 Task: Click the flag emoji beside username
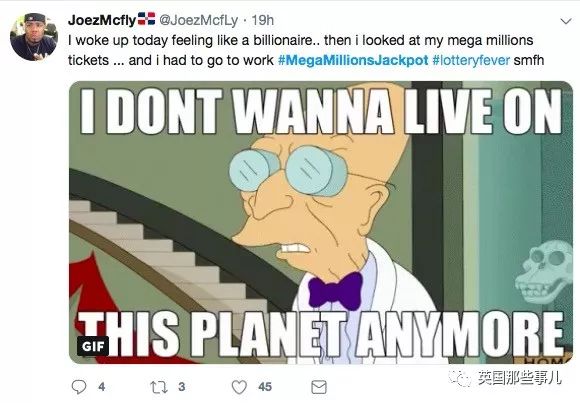coord(146,19)
